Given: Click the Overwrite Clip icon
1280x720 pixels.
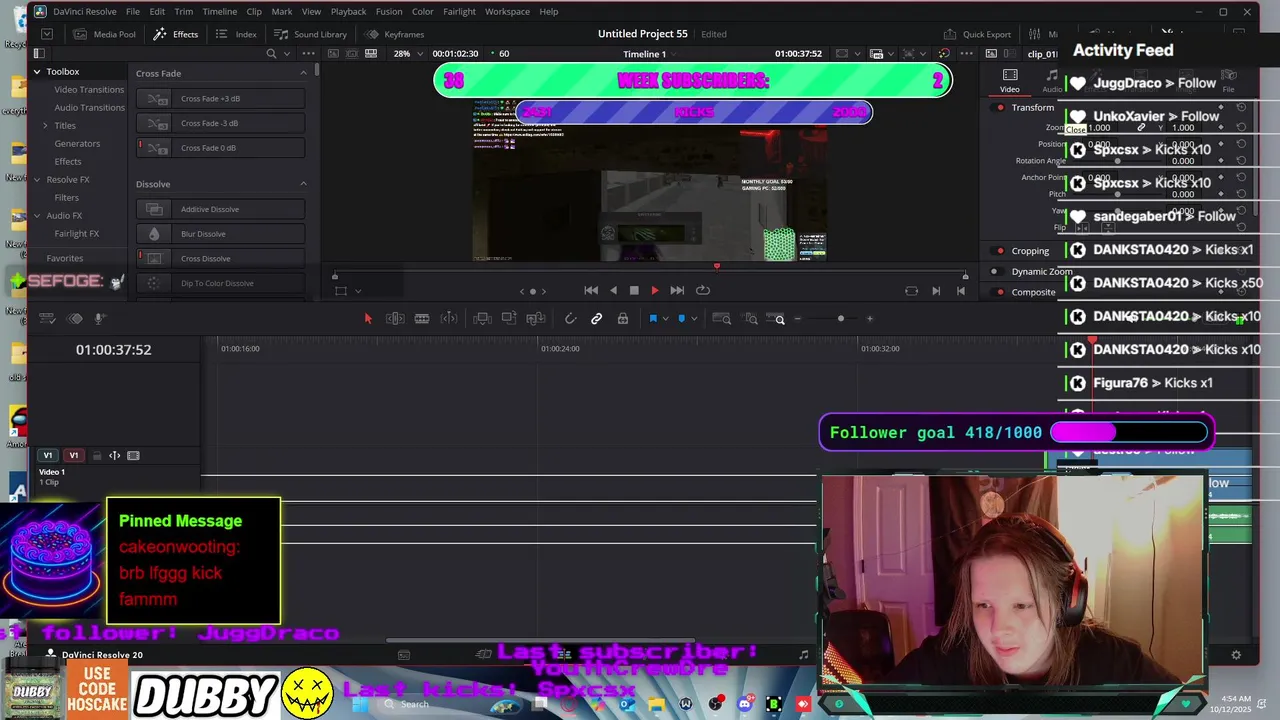Looking at the screenshot, I should (509, 319).
